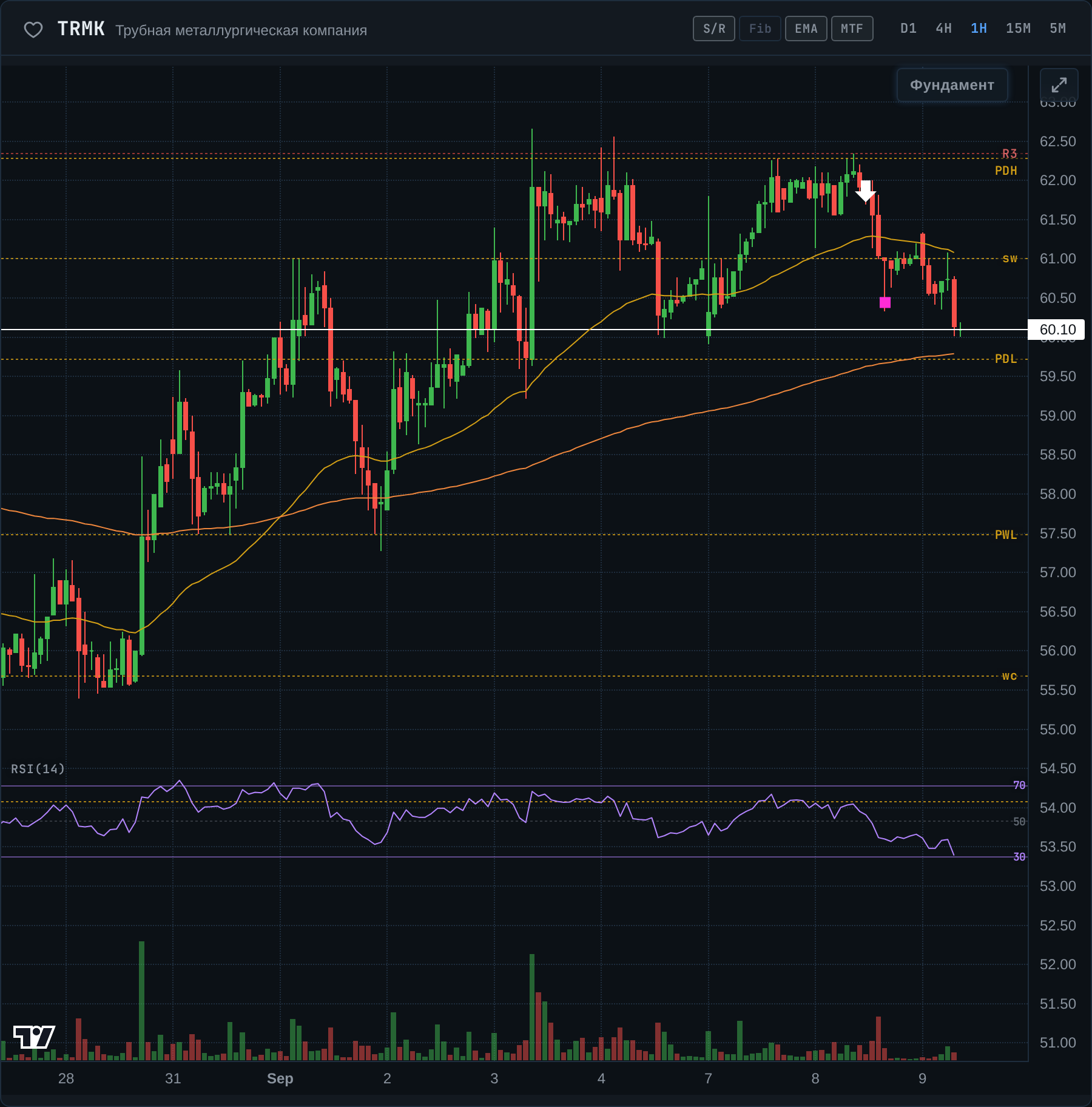The width and height of the screenshot is (1092, 1107).
Task: Click the Sep date label on time axis
Action: [x=280, y=1078]
